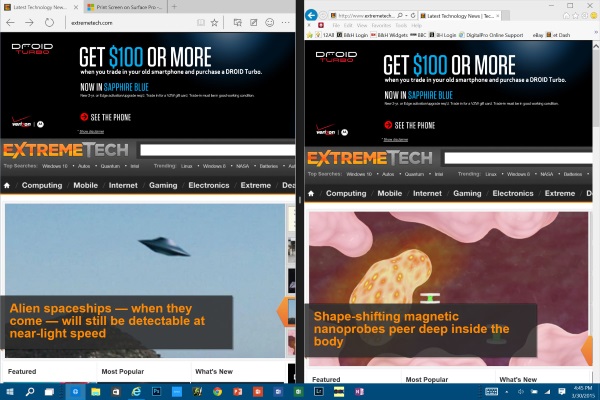Screen dimensions: 600x400
Task: Go back in the Edge browser
Action: point(10,23)
